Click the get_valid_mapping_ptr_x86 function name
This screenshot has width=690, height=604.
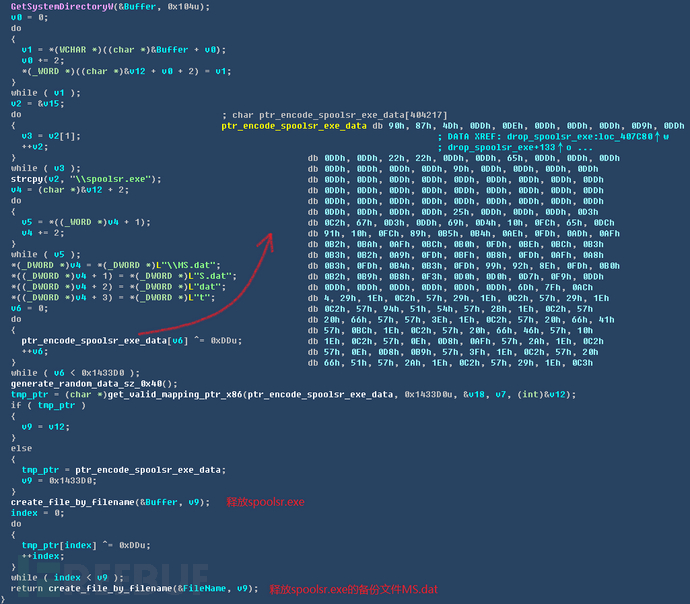point(175,395)
